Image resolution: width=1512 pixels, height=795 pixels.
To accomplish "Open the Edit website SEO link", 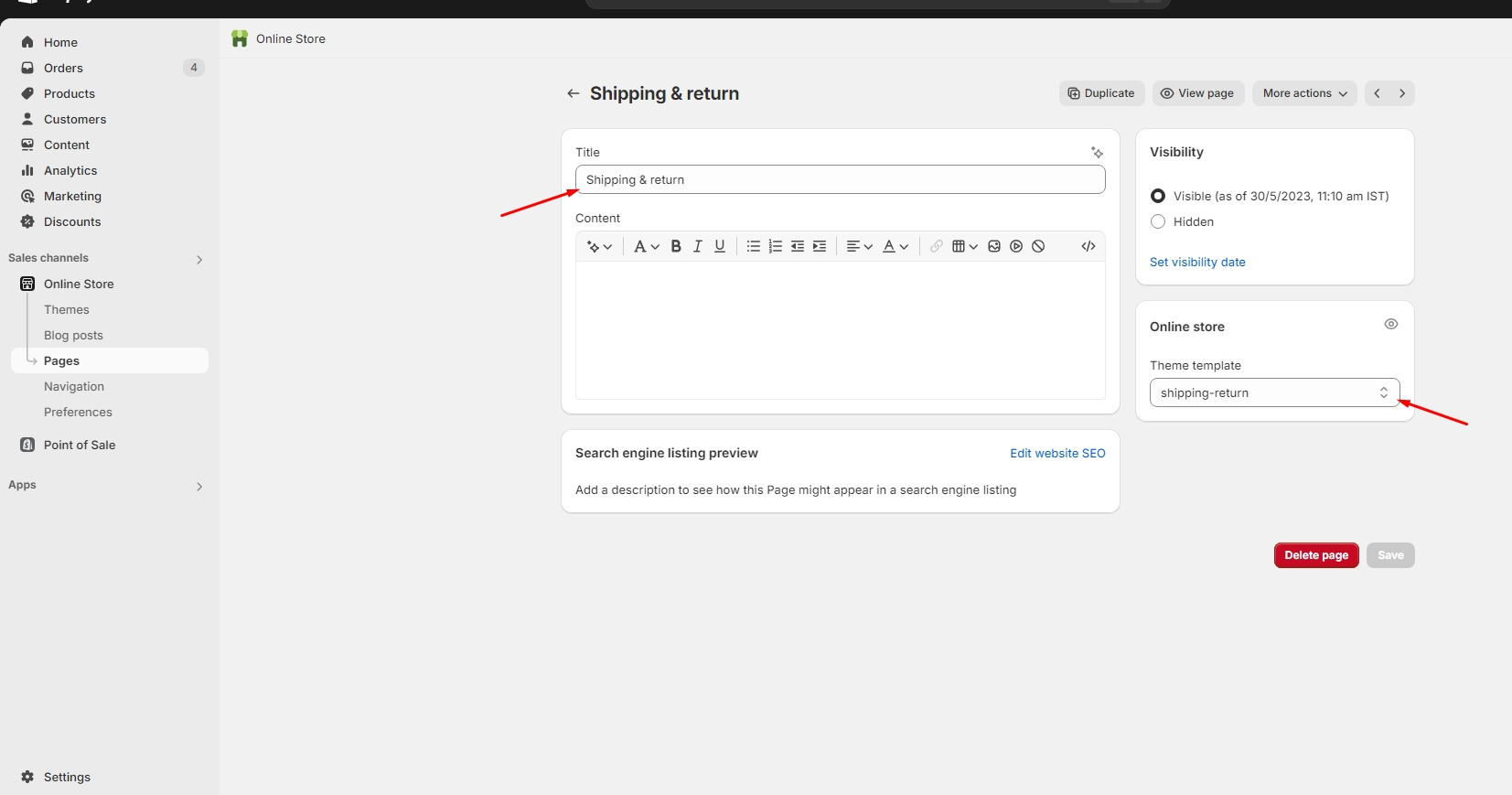I will click(x=1057, y=453).
